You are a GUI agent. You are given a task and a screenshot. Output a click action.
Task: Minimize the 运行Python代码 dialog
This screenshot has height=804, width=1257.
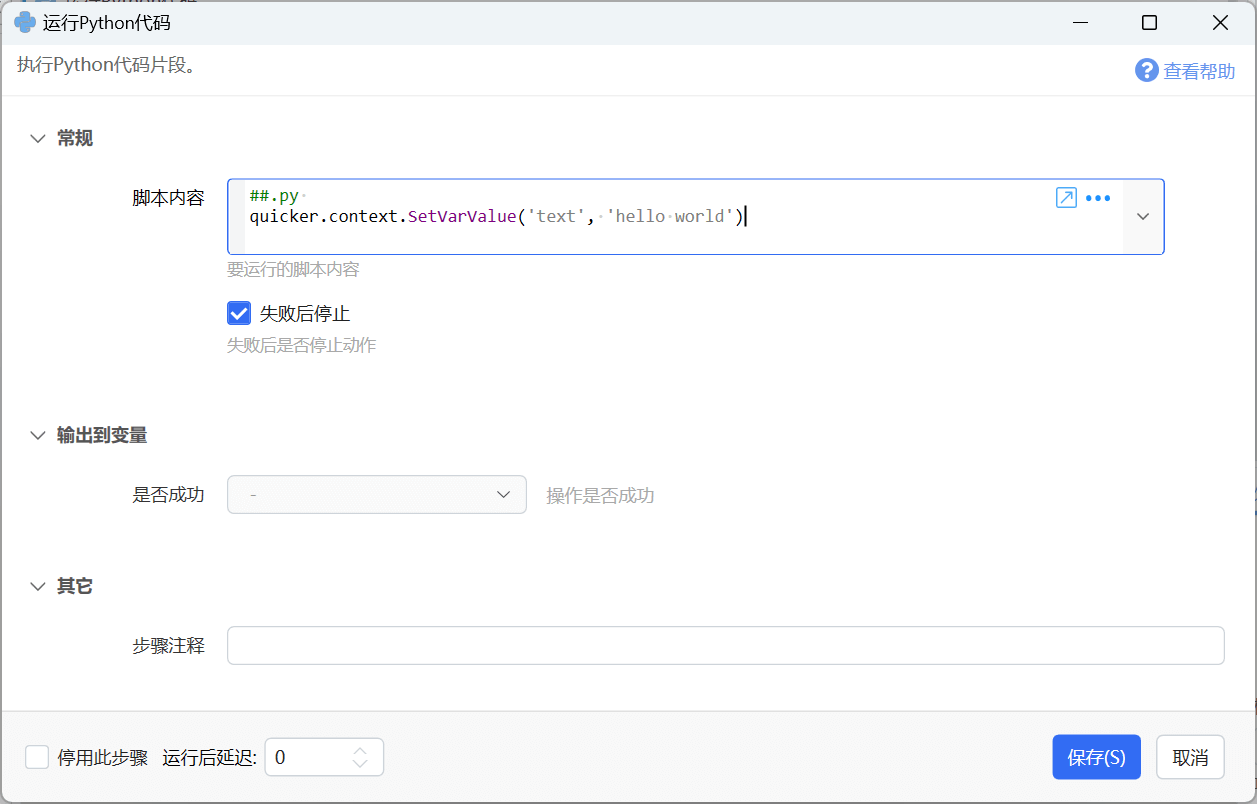click(1079, 22)
